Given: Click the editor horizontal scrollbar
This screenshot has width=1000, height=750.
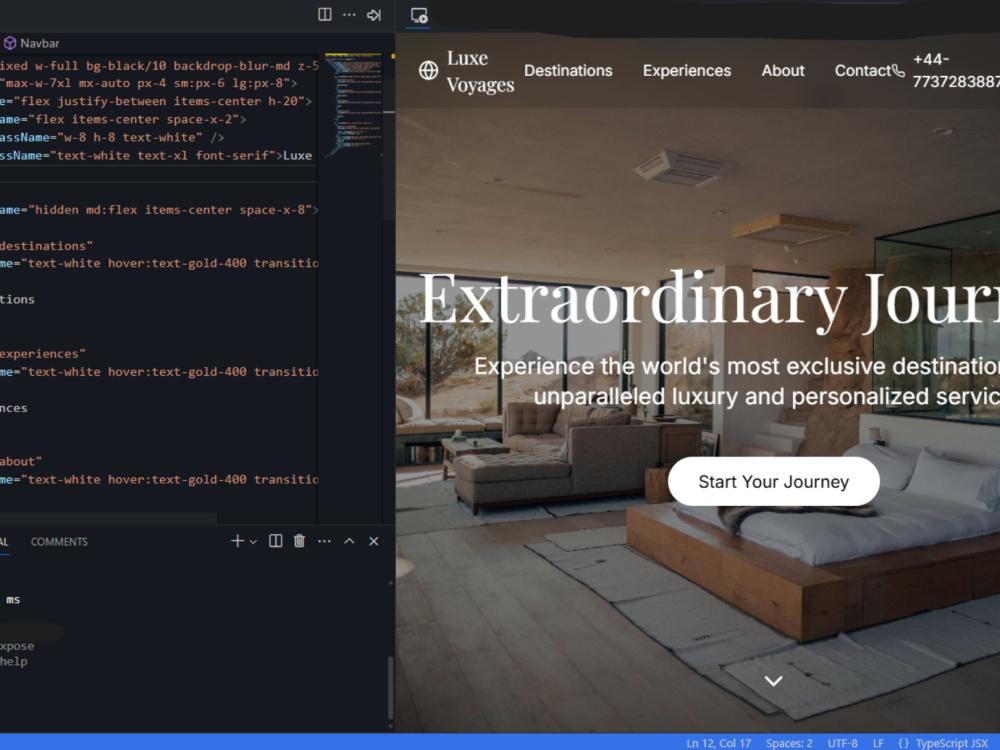Looking at the screenshot, I should 108,518.
